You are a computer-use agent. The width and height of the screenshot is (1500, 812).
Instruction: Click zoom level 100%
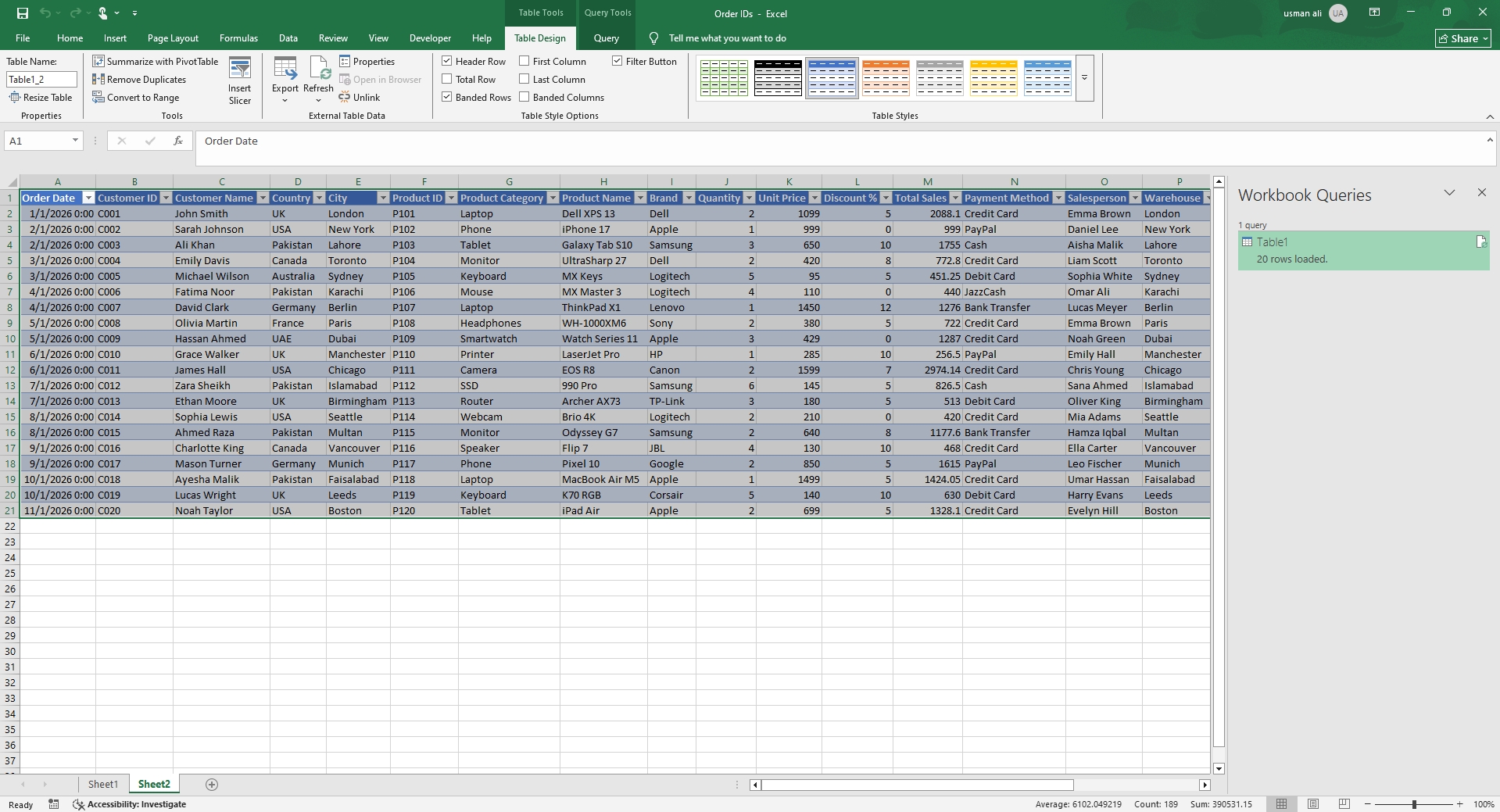click(1484, 804)
